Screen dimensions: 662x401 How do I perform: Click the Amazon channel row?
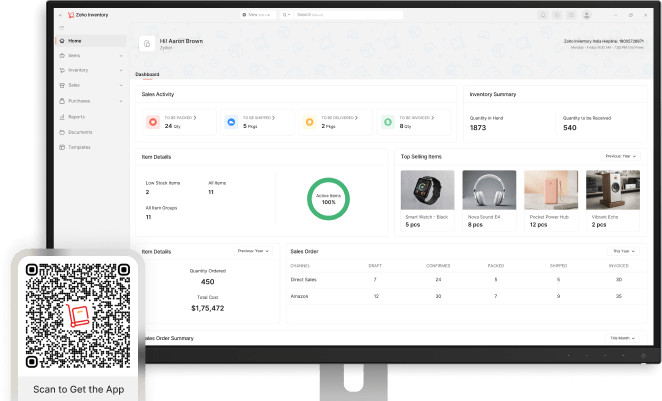click(466, 296)
